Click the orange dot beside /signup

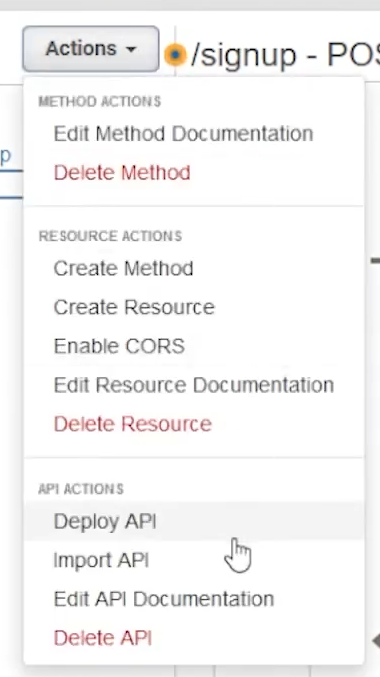[175, 55]
